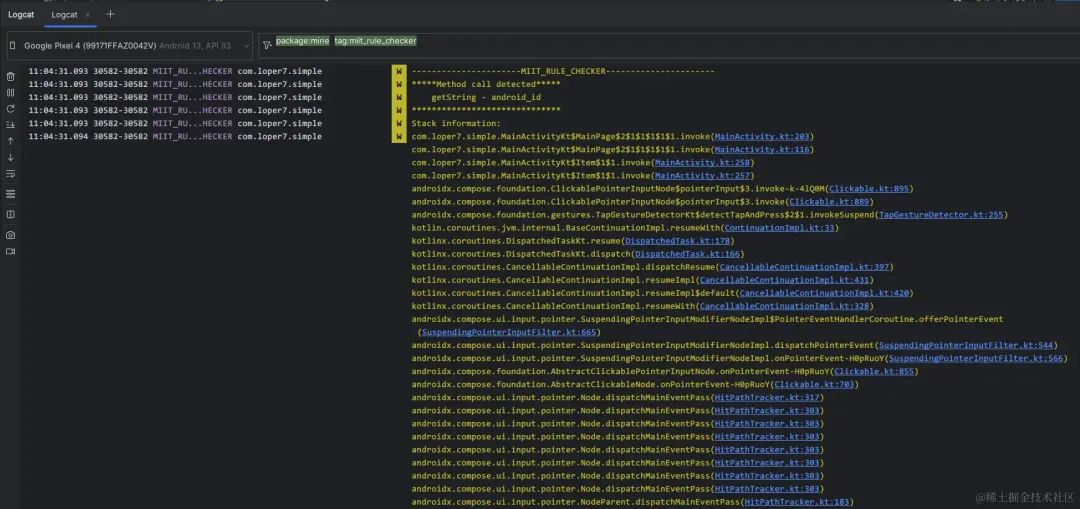Click the phone icon beside Google Pixel 4
This screenshot has width=1080, height=509.
13,45
